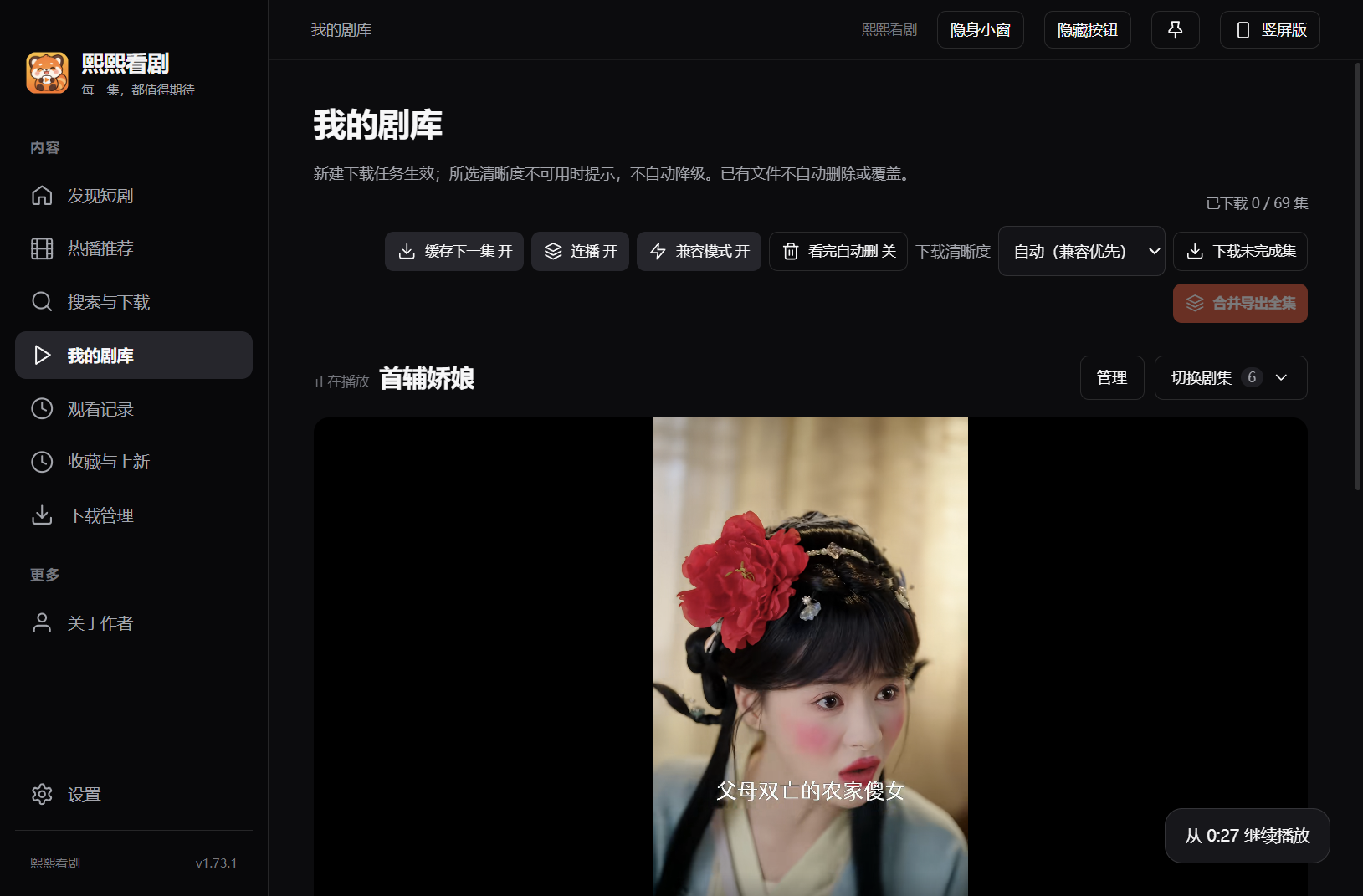Toggle 连播 autoplay setting
The height and width of the screenshot is (896, 1363).
click(x=580, y=252)
